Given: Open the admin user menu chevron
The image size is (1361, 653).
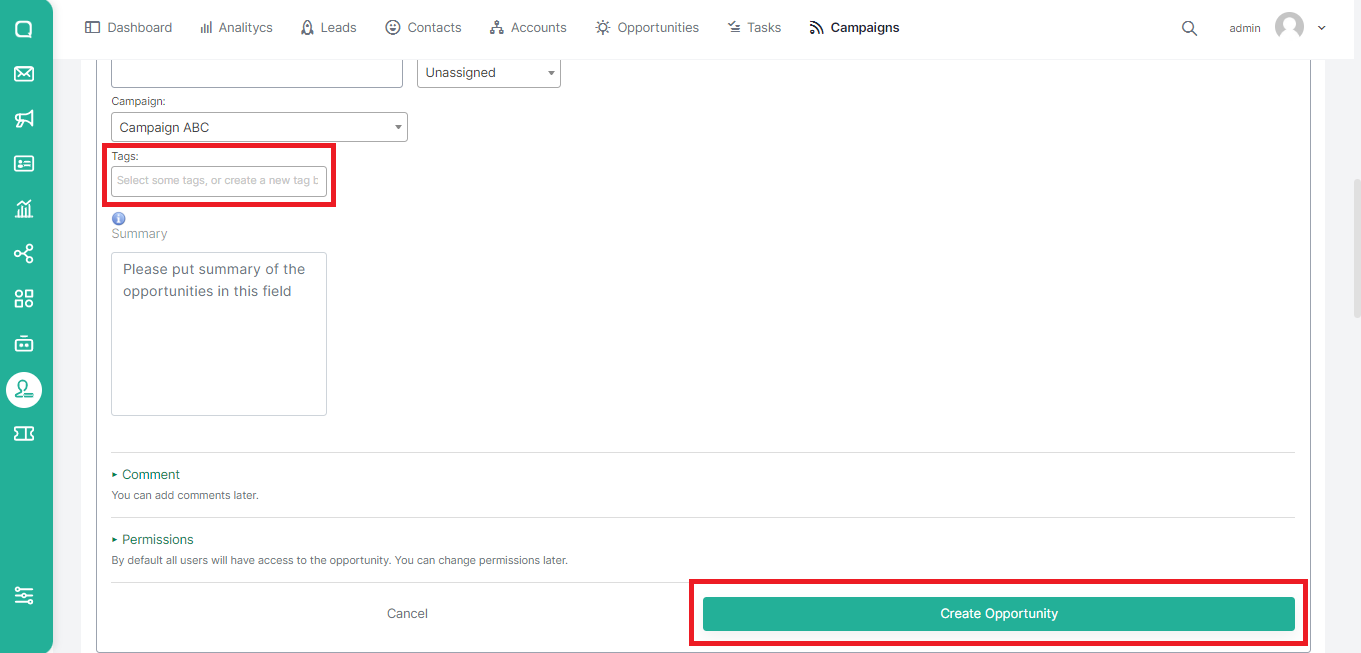Looking at the screenshot, I should (1322, 28).
